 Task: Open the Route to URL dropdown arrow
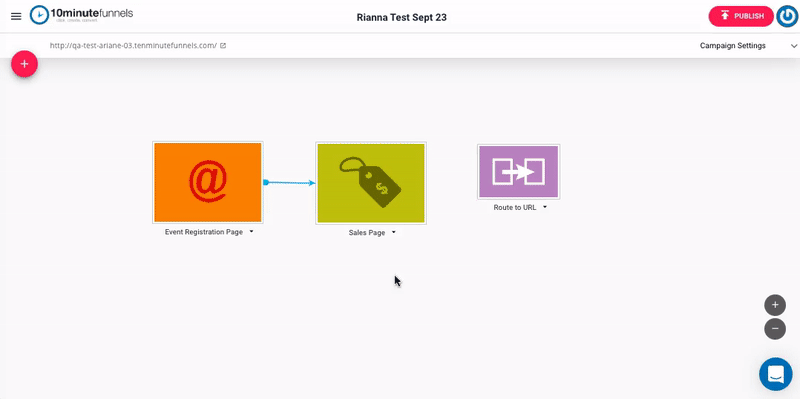click(544, 208)
